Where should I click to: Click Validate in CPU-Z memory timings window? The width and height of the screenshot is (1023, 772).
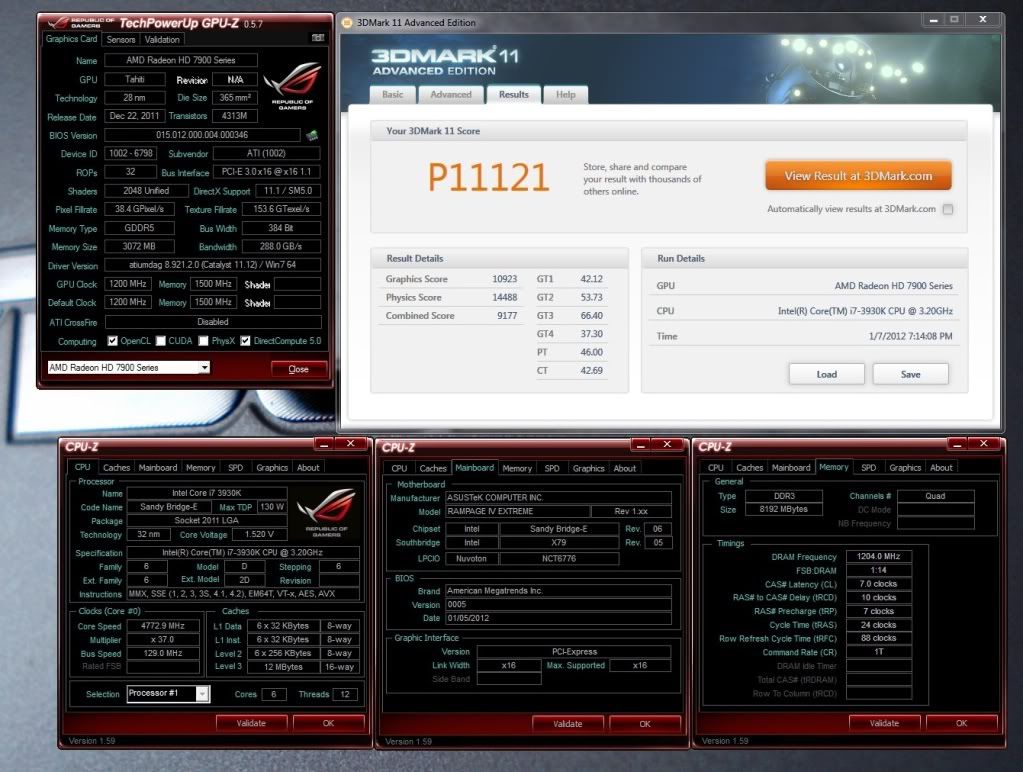coord(884,723)
